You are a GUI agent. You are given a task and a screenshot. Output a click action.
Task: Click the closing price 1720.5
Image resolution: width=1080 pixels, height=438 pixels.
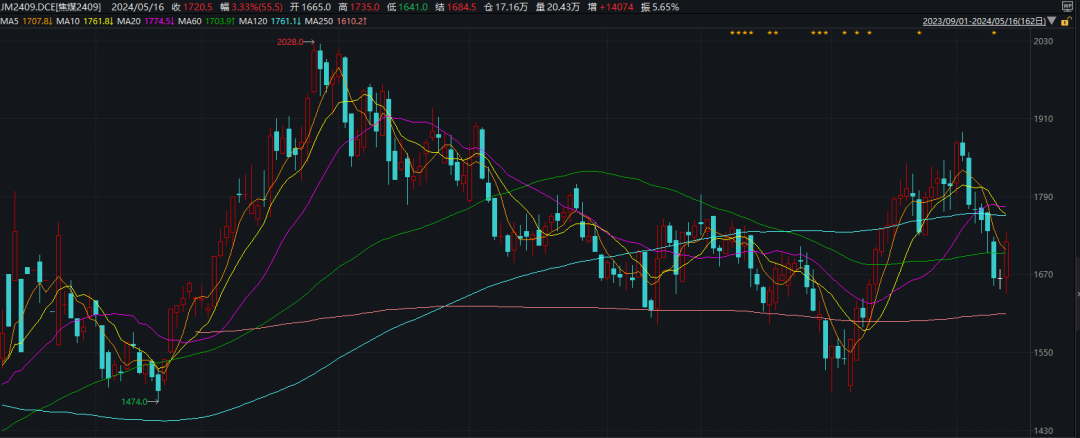[x=198, y=8]
